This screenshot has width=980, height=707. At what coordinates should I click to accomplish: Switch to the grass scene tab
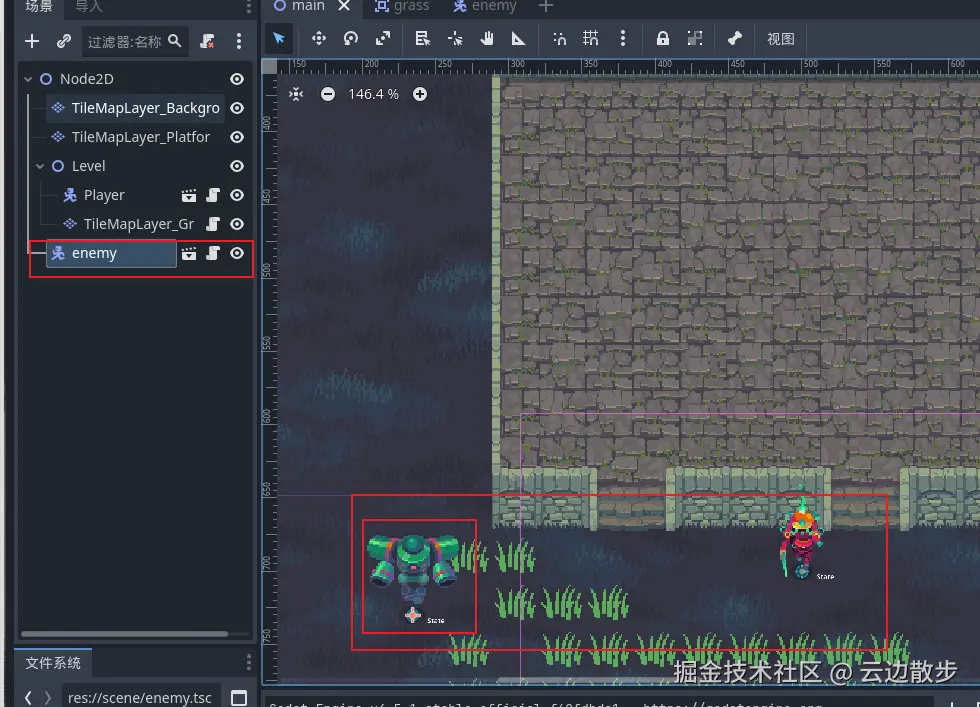point(402,7)
